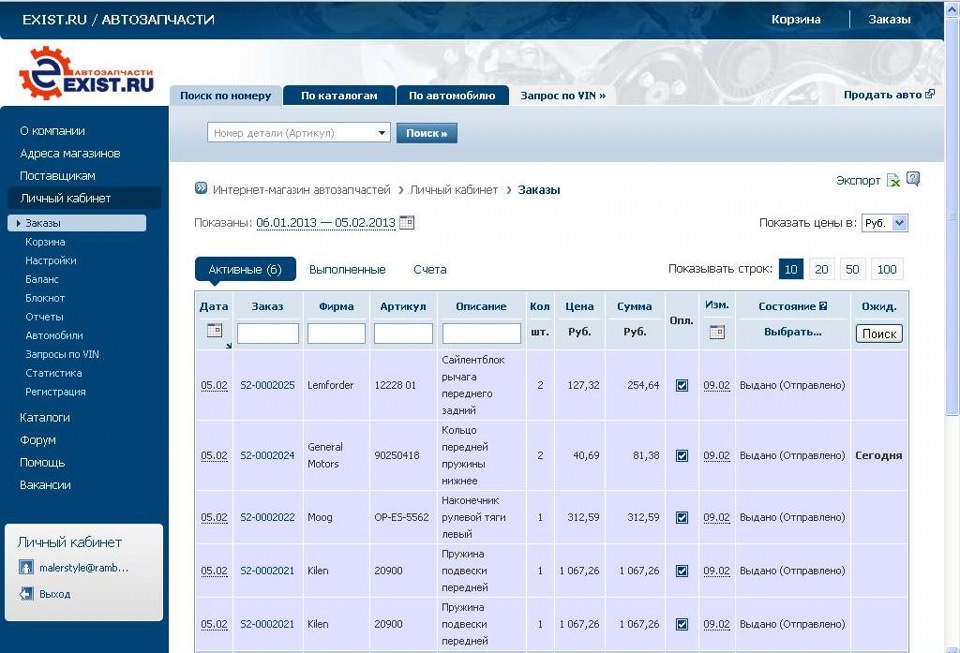This screenshot has width=960, height=653.
Task: Click the Exist.ru gear logo
Action: 43,75
